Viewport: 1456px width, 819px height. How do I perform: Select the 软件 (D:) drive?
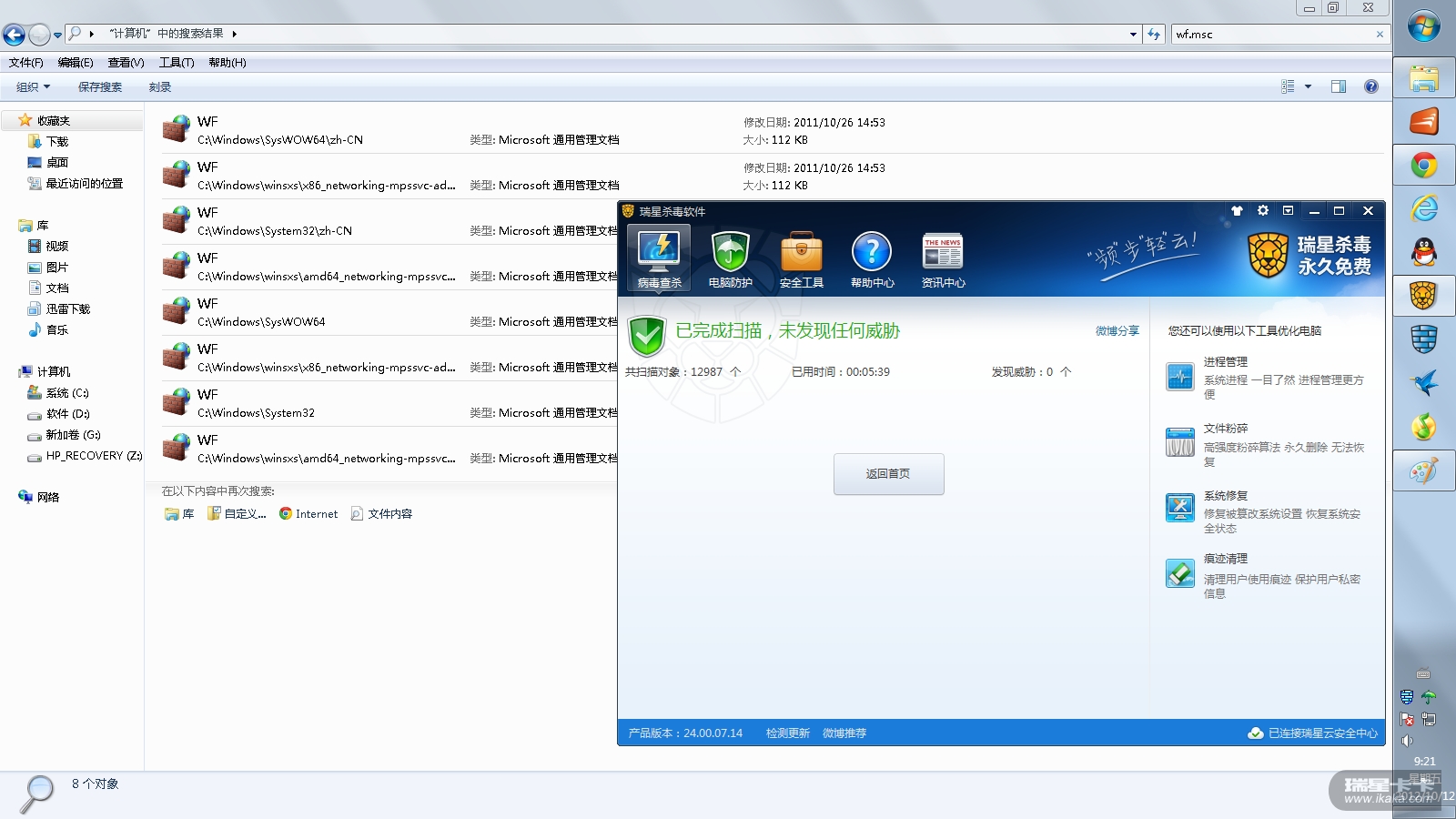tap(58, 414)
